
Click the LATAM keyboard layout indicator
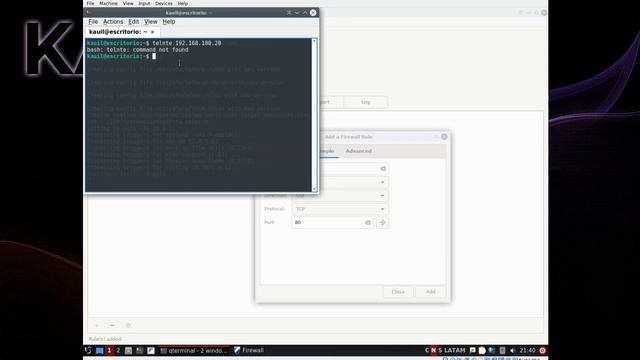454,350
